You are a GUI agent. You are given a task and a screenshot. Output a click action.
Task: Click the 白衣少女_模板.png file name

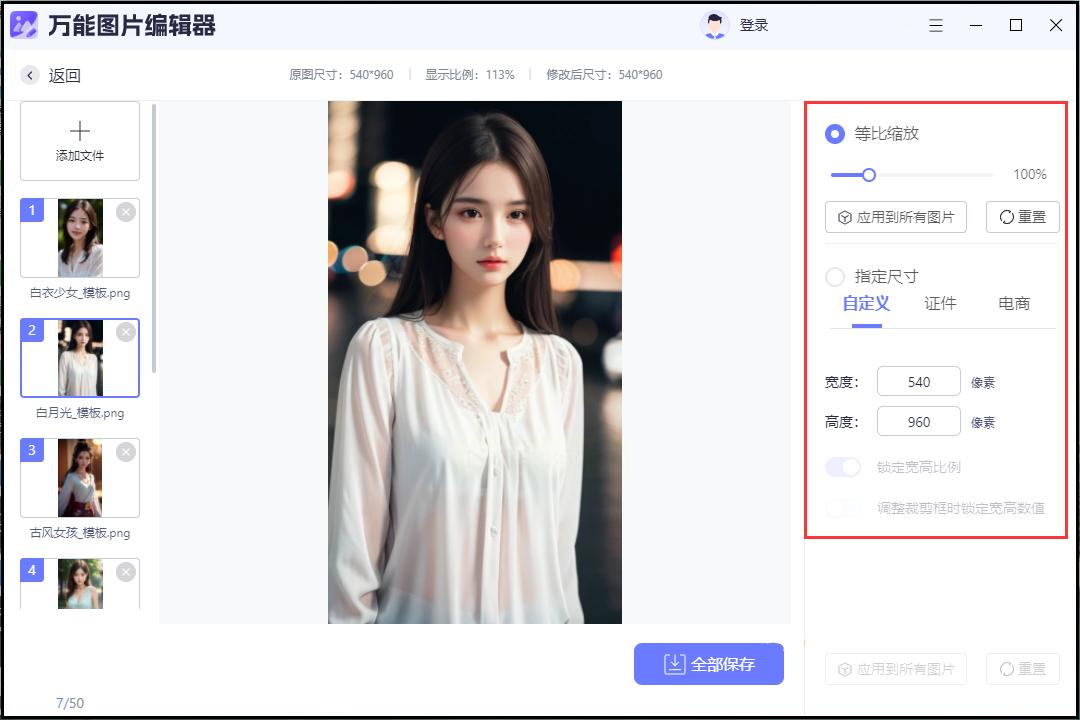click(80, 293)
